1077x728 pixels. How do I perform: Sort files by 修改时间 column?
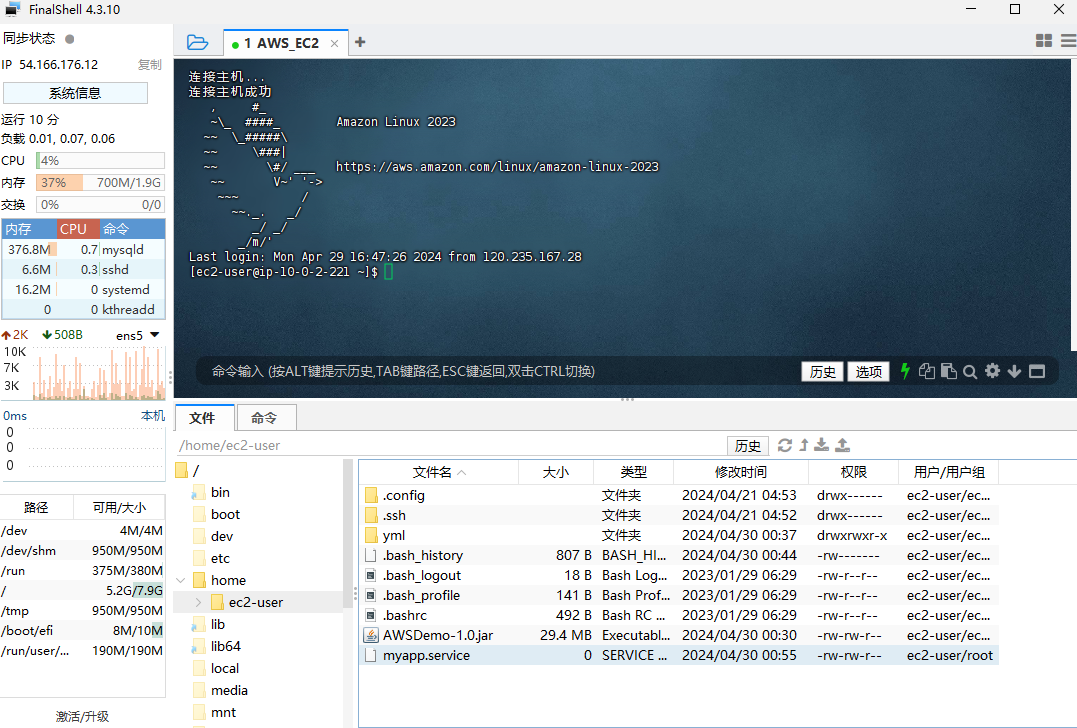740,472
